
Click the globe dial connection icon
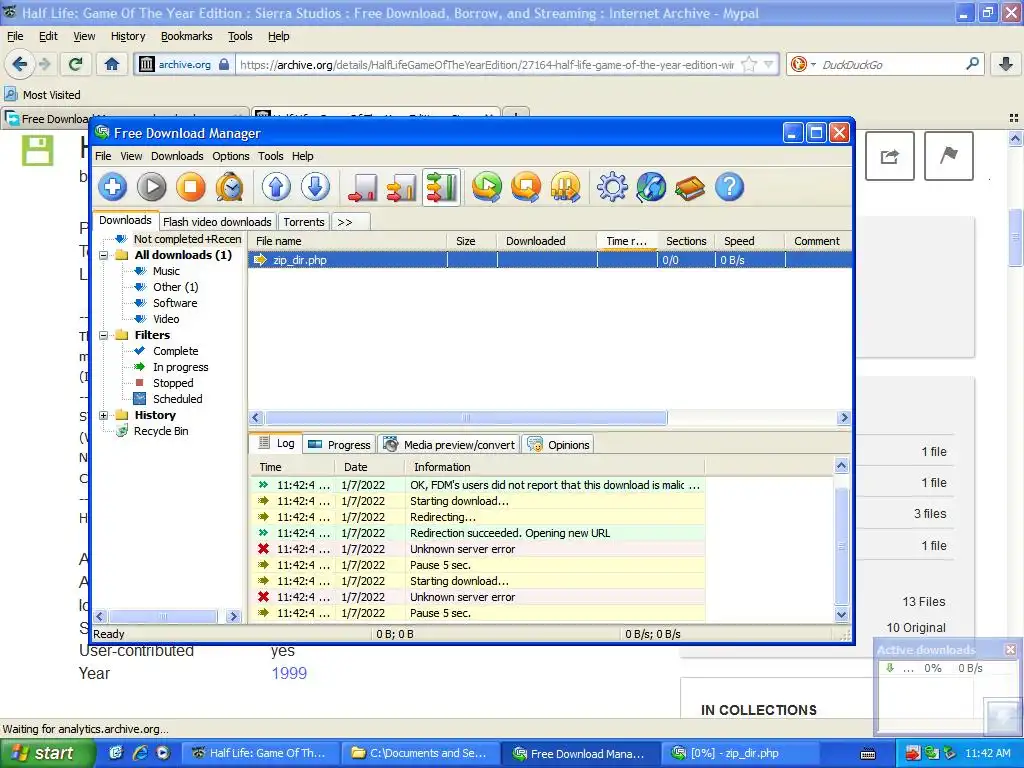651,187
